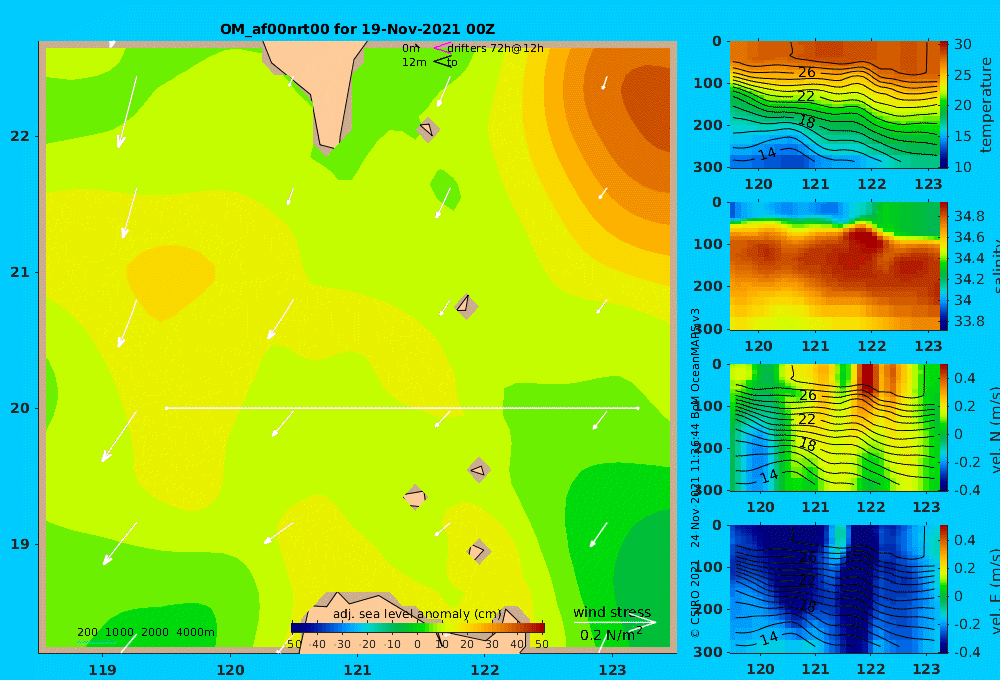Click the wind stress reference arrow
The image size is (1000, 680).
[614, 622]
